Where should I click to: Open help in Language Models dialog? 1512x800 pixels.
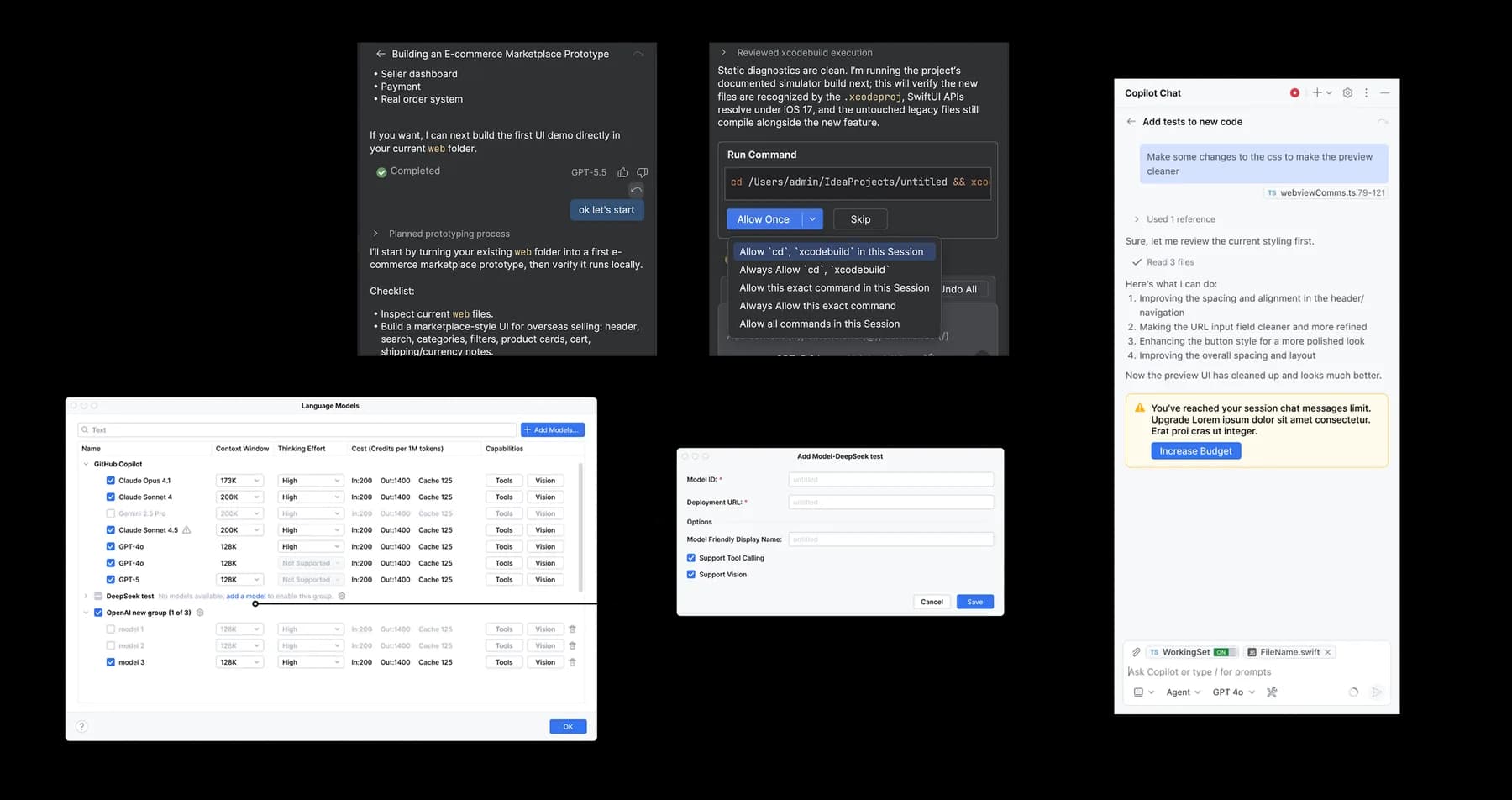click(81, 726)
